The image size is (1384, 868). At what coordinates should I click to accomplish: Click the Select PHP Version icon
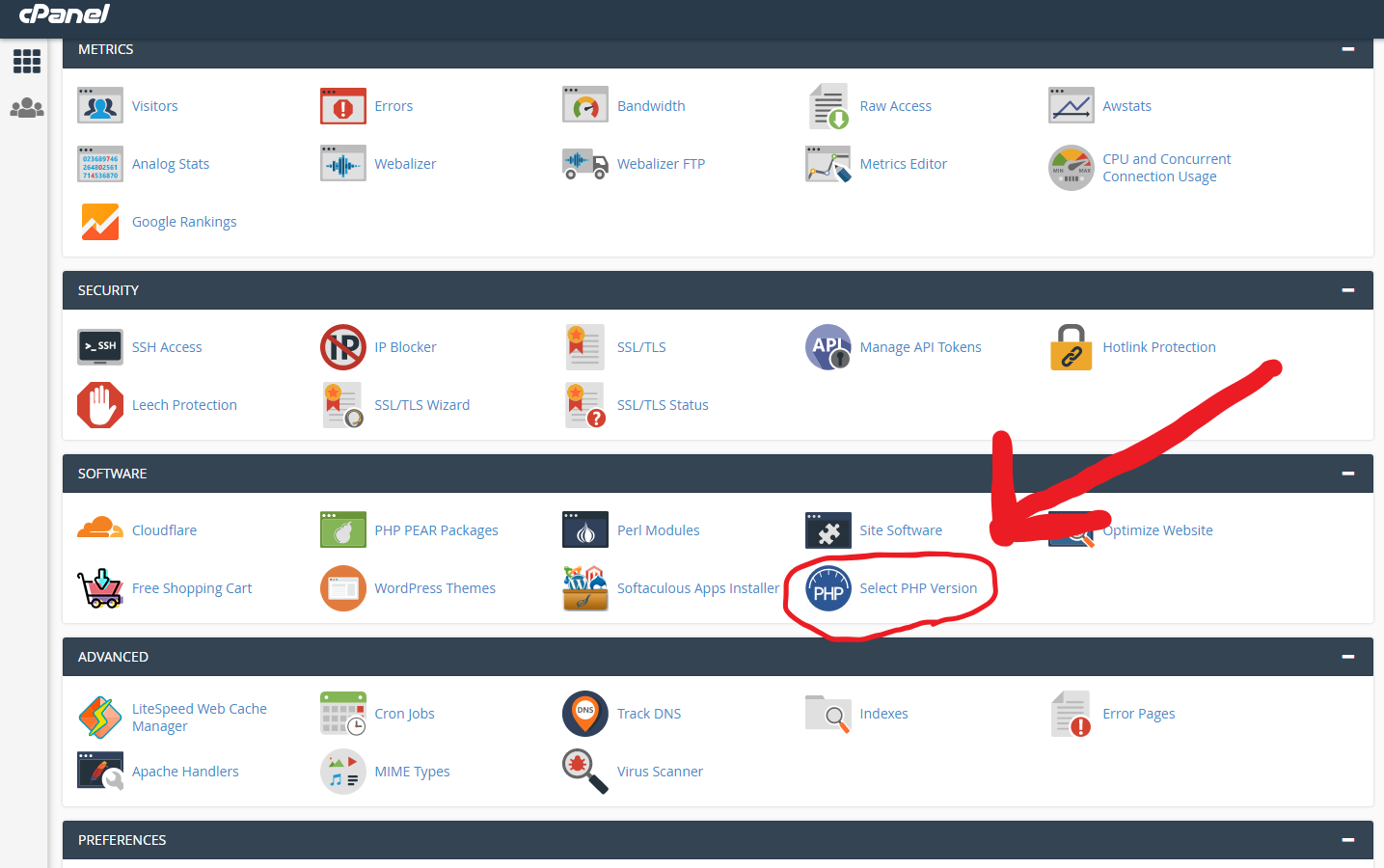pos(828,588)
